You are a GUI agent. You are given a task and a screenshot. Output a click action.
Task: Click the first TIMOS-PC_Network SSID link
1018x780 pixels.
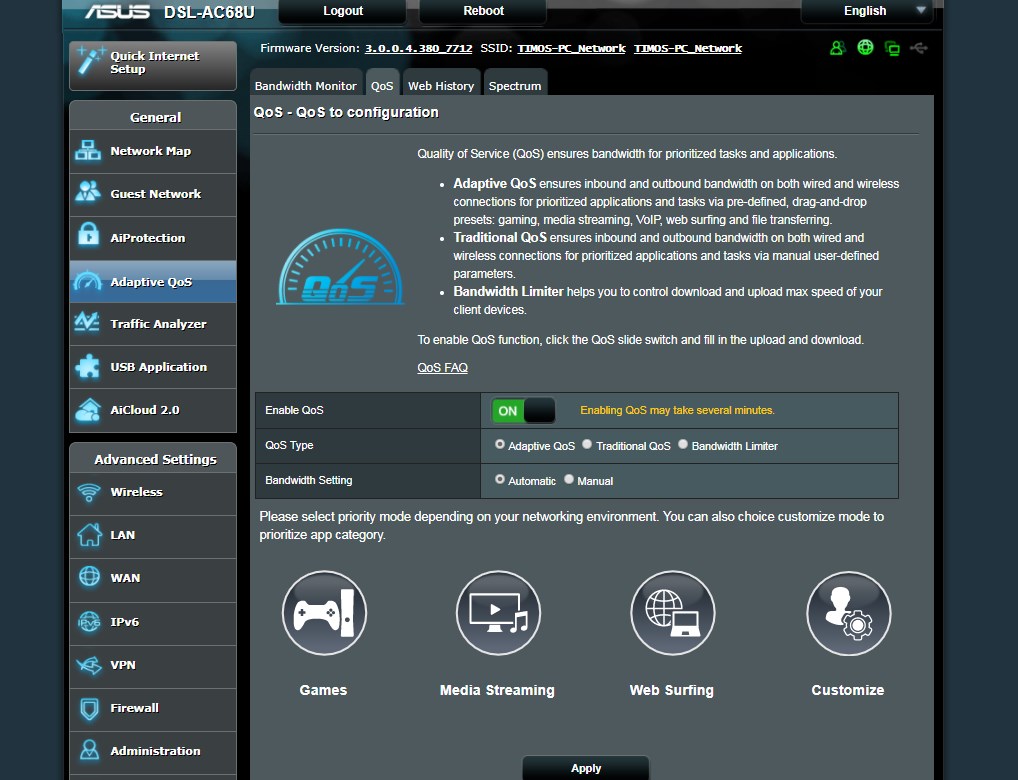click(571, 49)
